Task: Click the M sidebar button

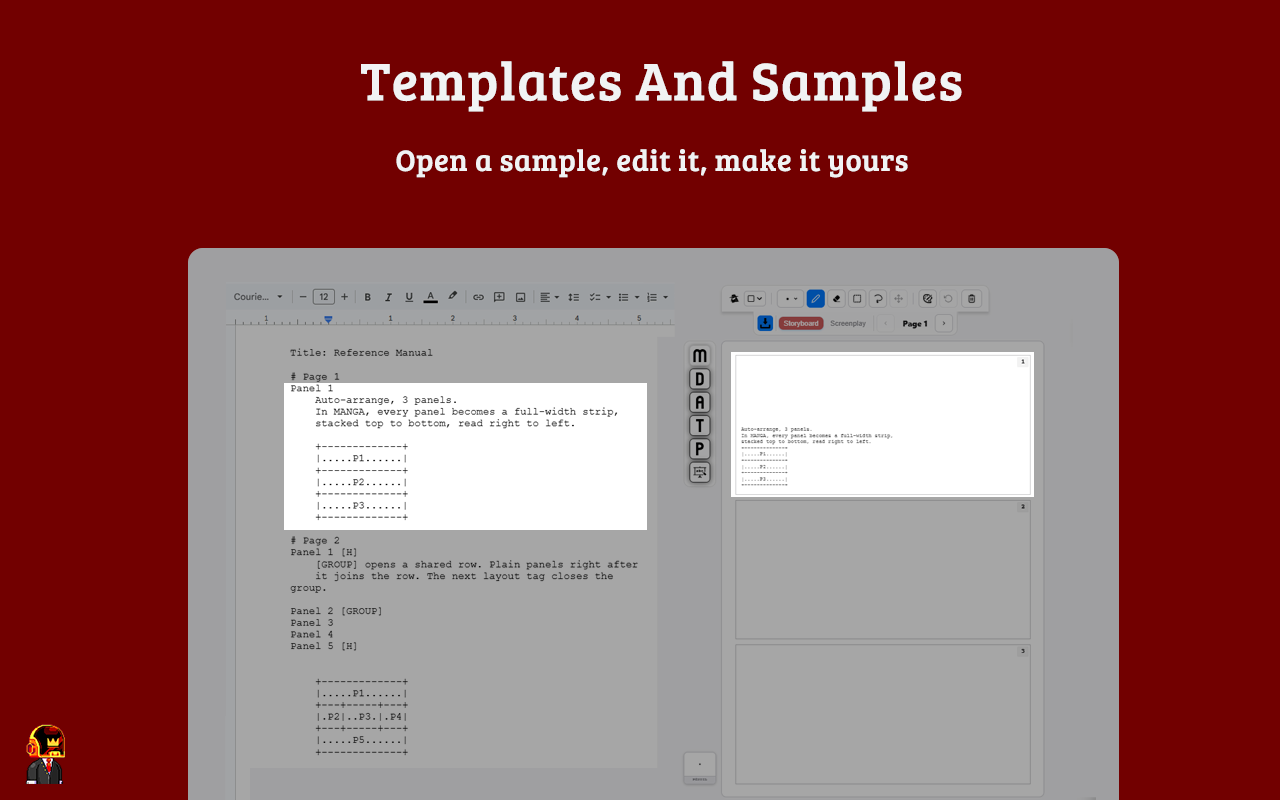Action: [x=700, y=356]
